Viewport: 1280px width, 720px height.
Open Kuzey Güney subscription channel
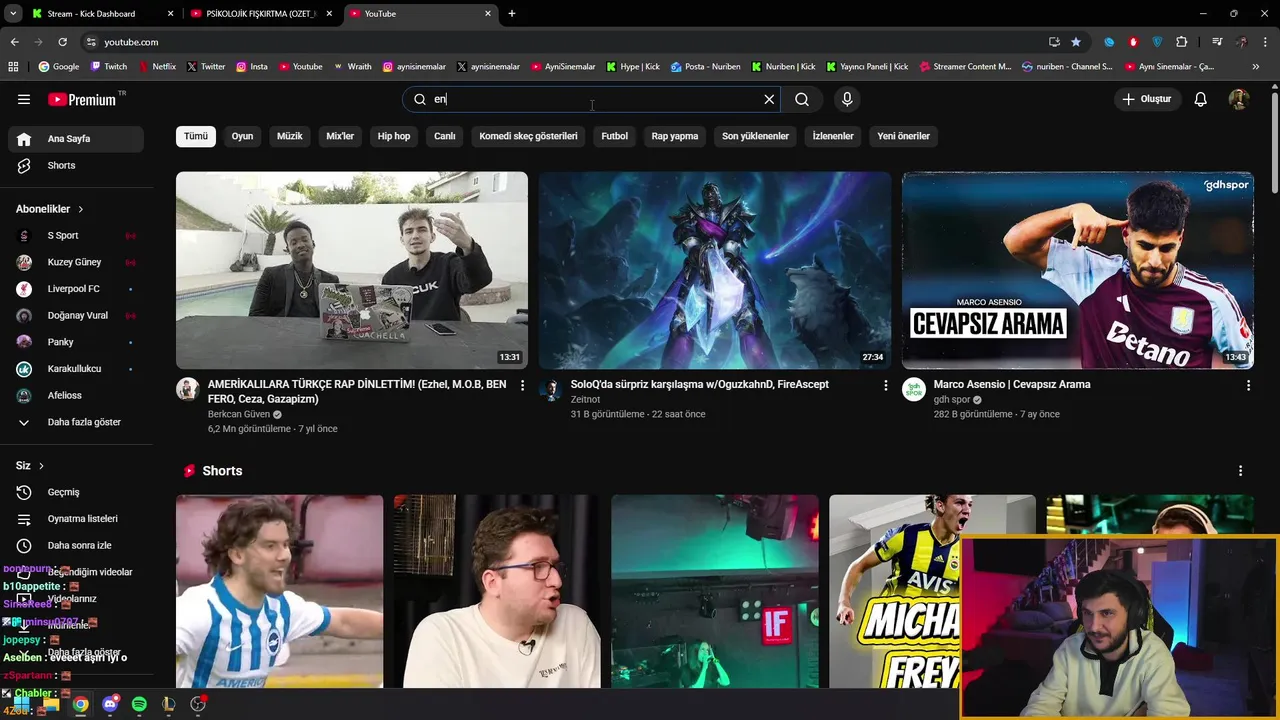click(x=76, y=262)
